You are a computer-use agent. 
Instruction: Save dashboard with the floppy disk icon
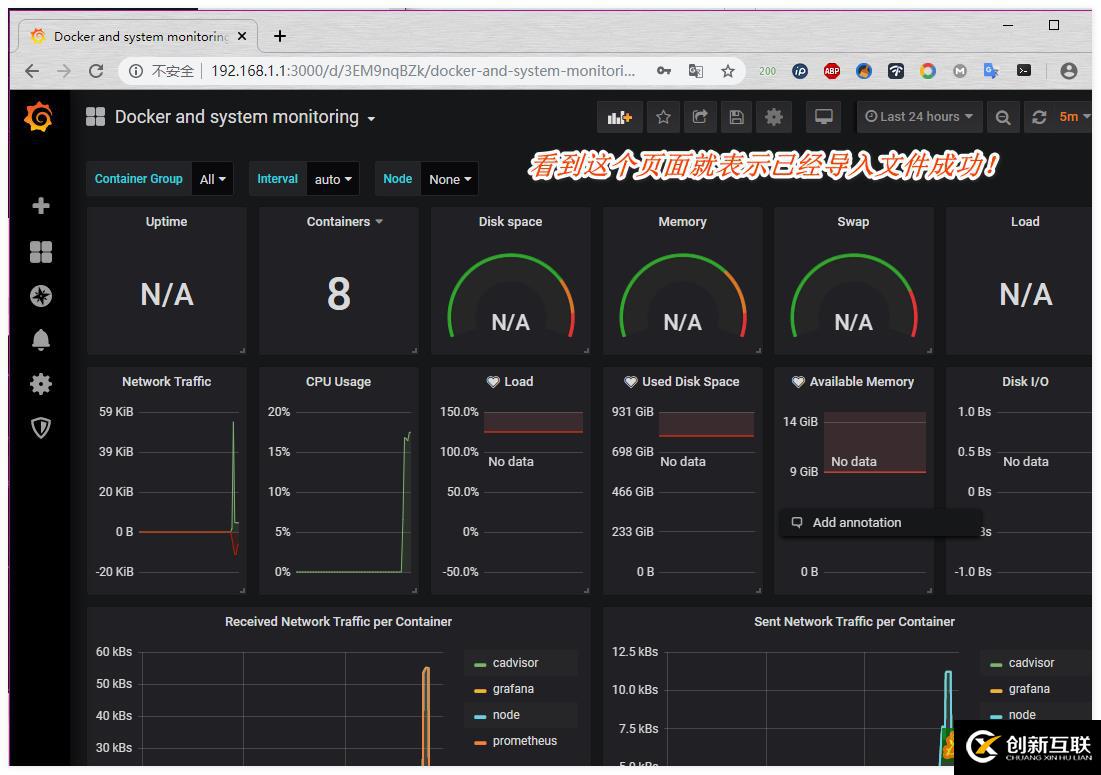737,117
